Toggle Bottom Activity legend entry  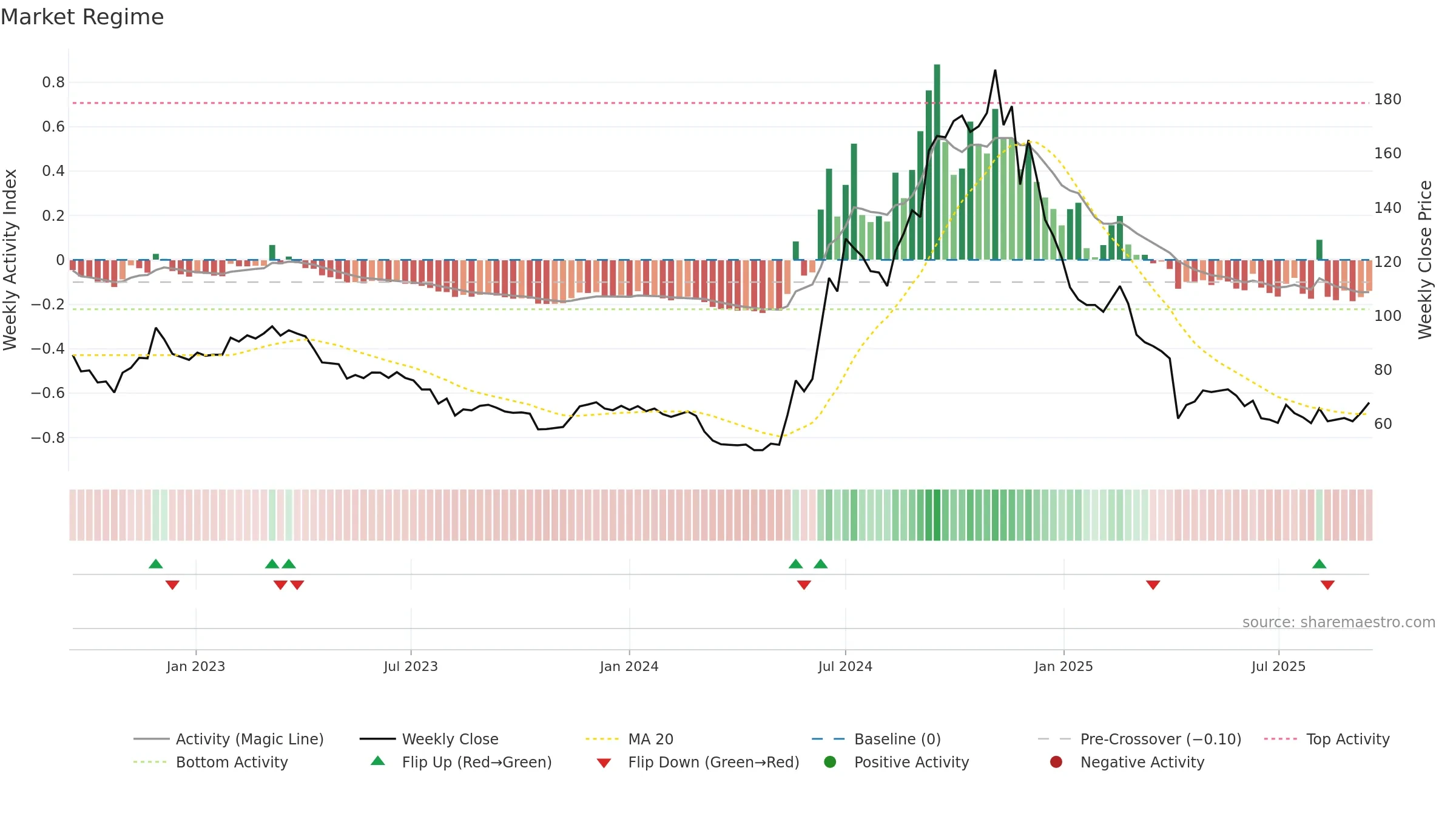point(211,762)
